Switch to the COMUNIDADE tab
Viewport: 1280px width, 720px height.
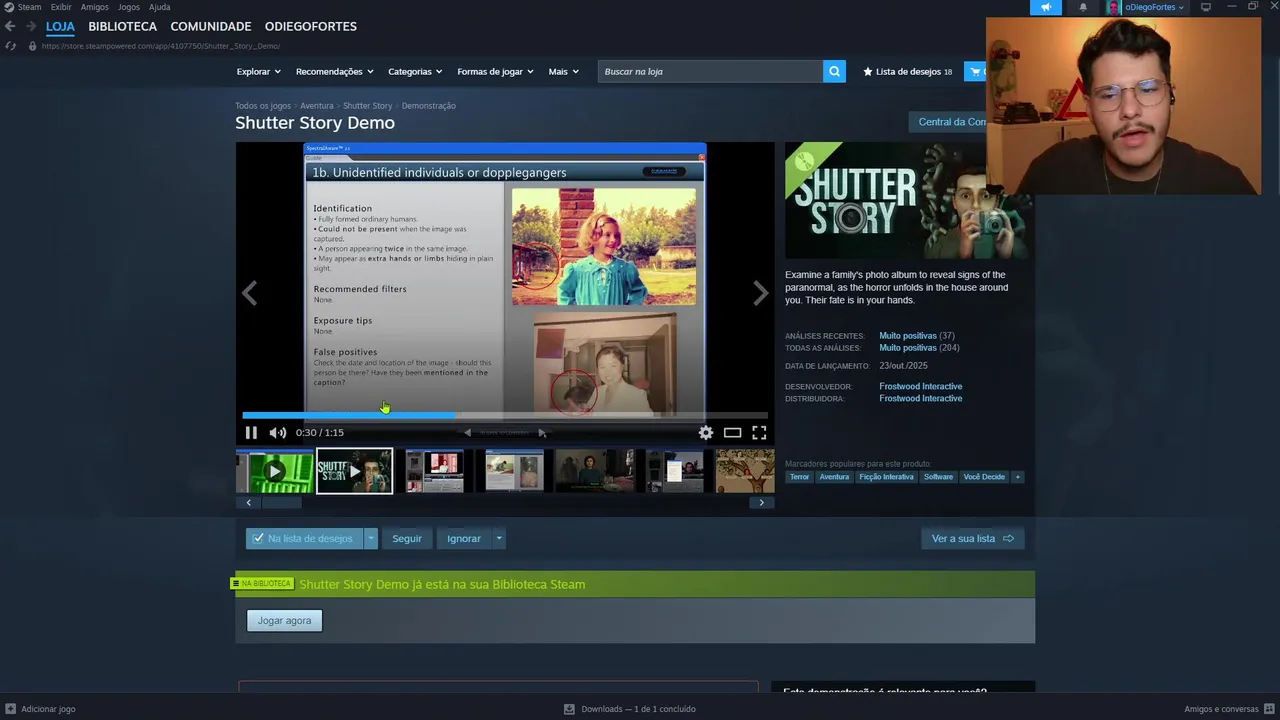[211, 26]
